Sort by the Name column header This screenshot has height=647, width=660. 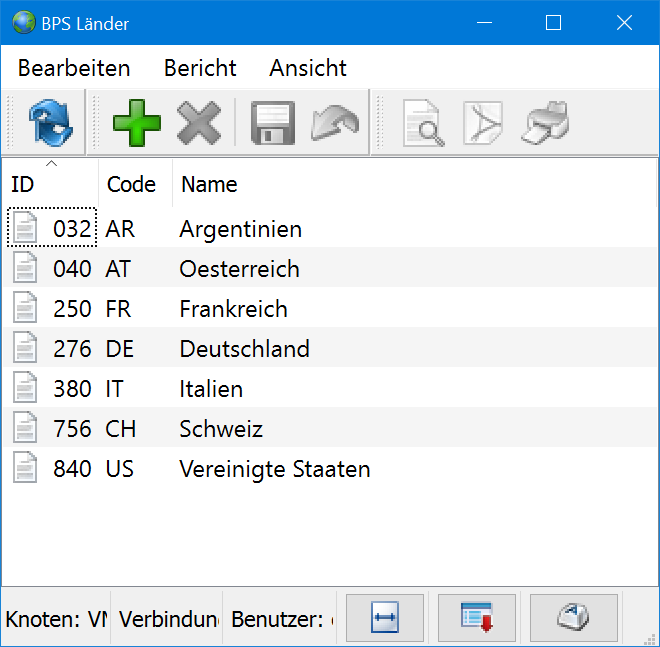(x=209, y=184)
